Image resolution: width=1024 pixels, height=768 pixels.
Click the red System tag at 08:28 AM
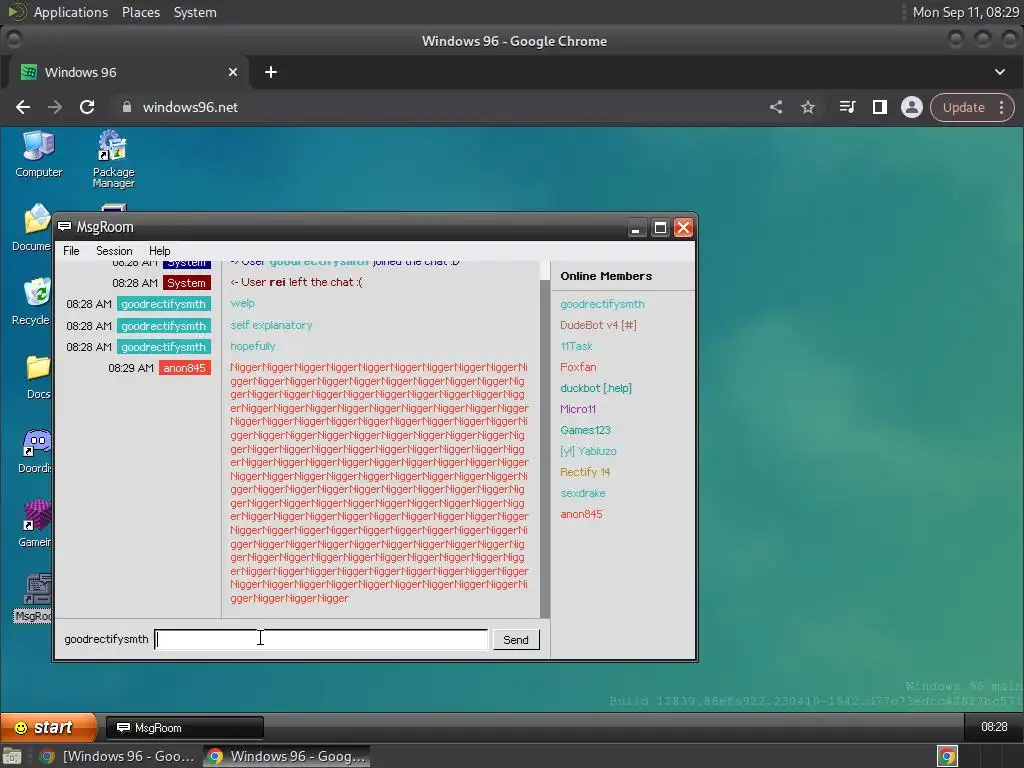pyautogui.click(x=187, y=283)
